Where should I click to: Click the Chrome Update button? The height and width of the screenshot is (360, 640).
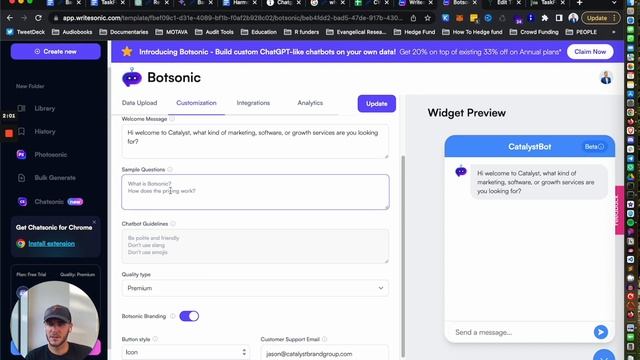coord(600,18)
